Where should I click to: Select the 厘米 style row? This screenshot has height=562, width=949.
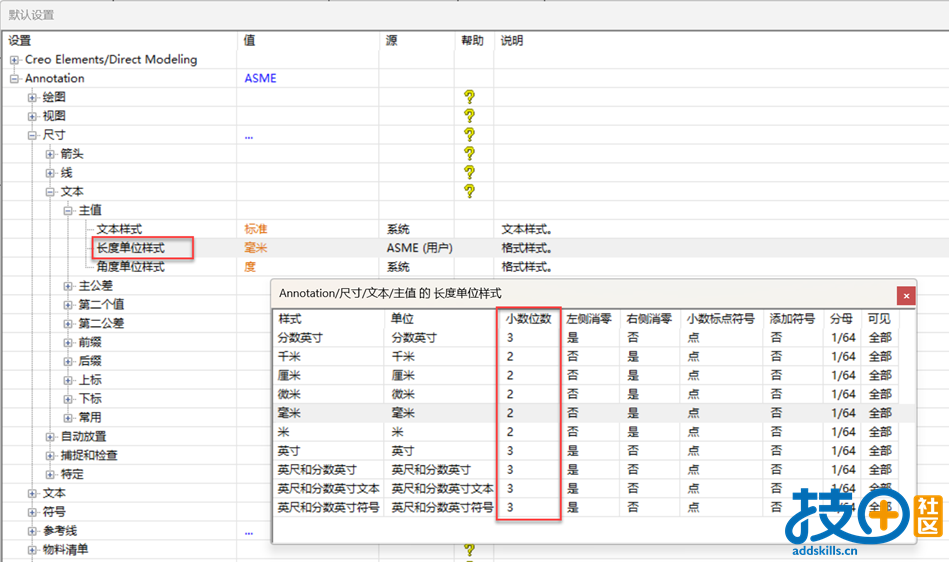coord(586,375)
